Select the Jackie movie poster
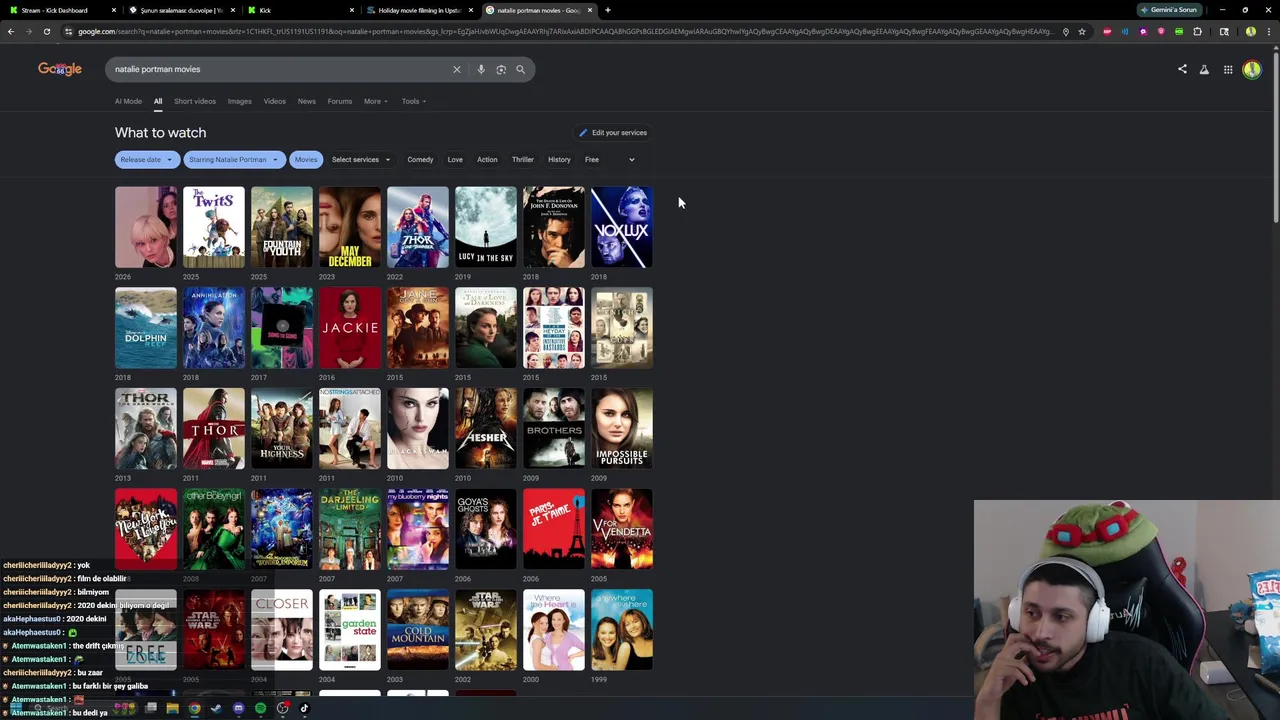Image resolution: width=1280 pixels, height=720 pixels. tap(350, 328)
